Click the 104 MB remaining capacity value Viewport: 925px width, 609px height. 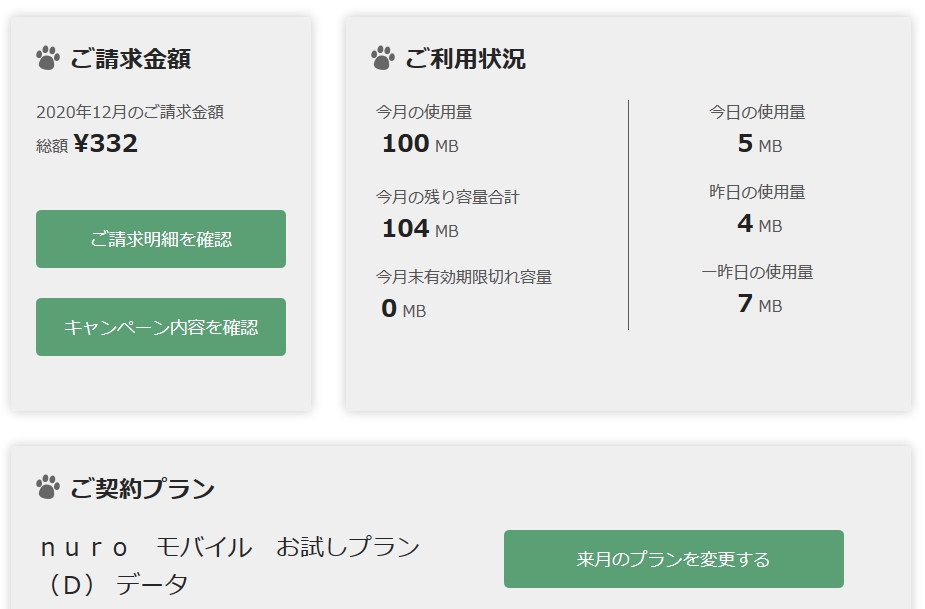420,229
